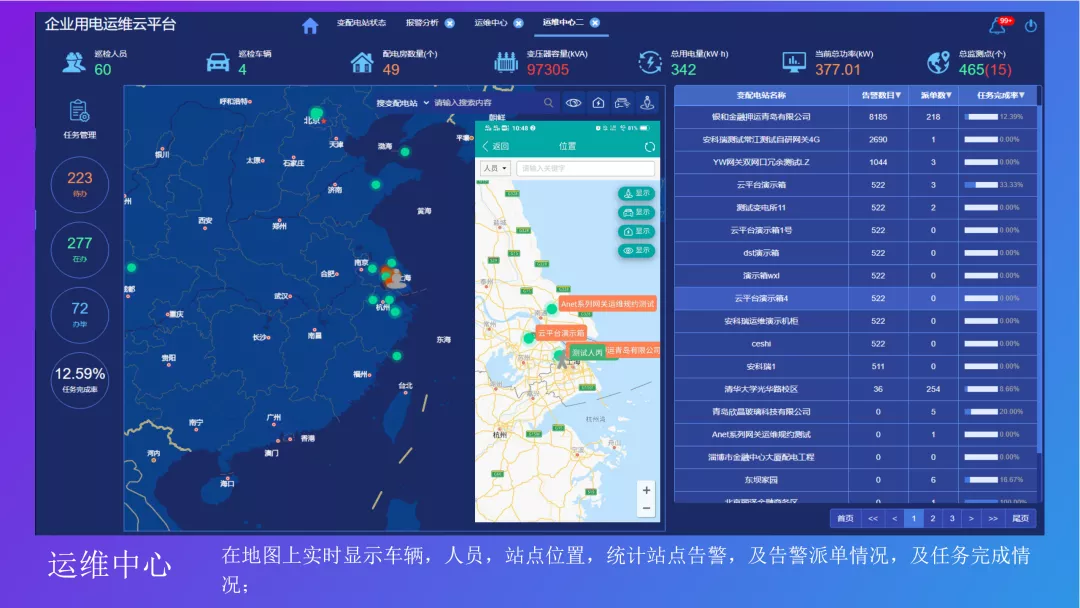
Task: Click the 总用电量 energy cycle icon
Action: click(650, 62)
